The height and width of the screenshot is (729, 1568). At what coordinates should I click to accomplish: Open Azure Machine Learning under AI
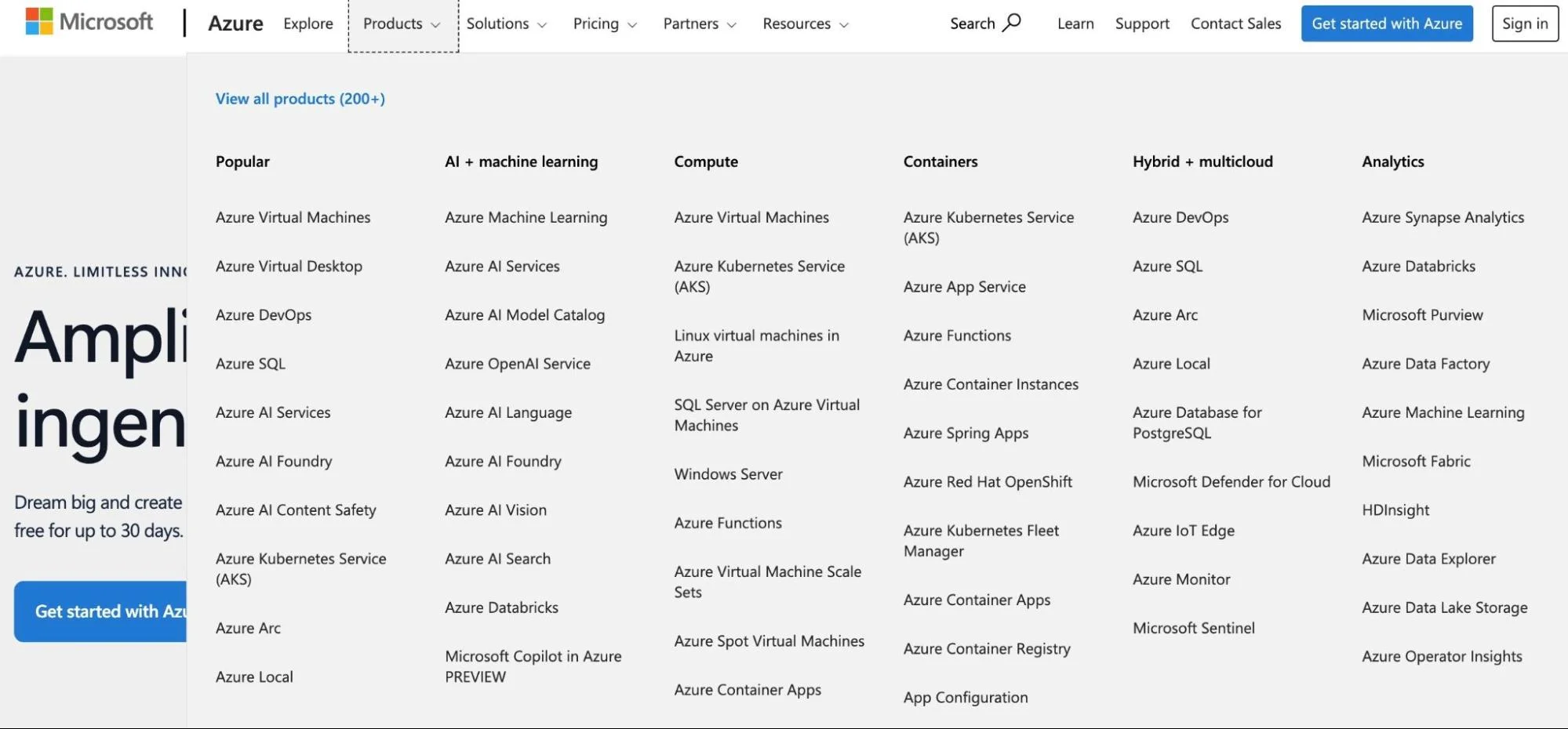[x=526, y=217]
